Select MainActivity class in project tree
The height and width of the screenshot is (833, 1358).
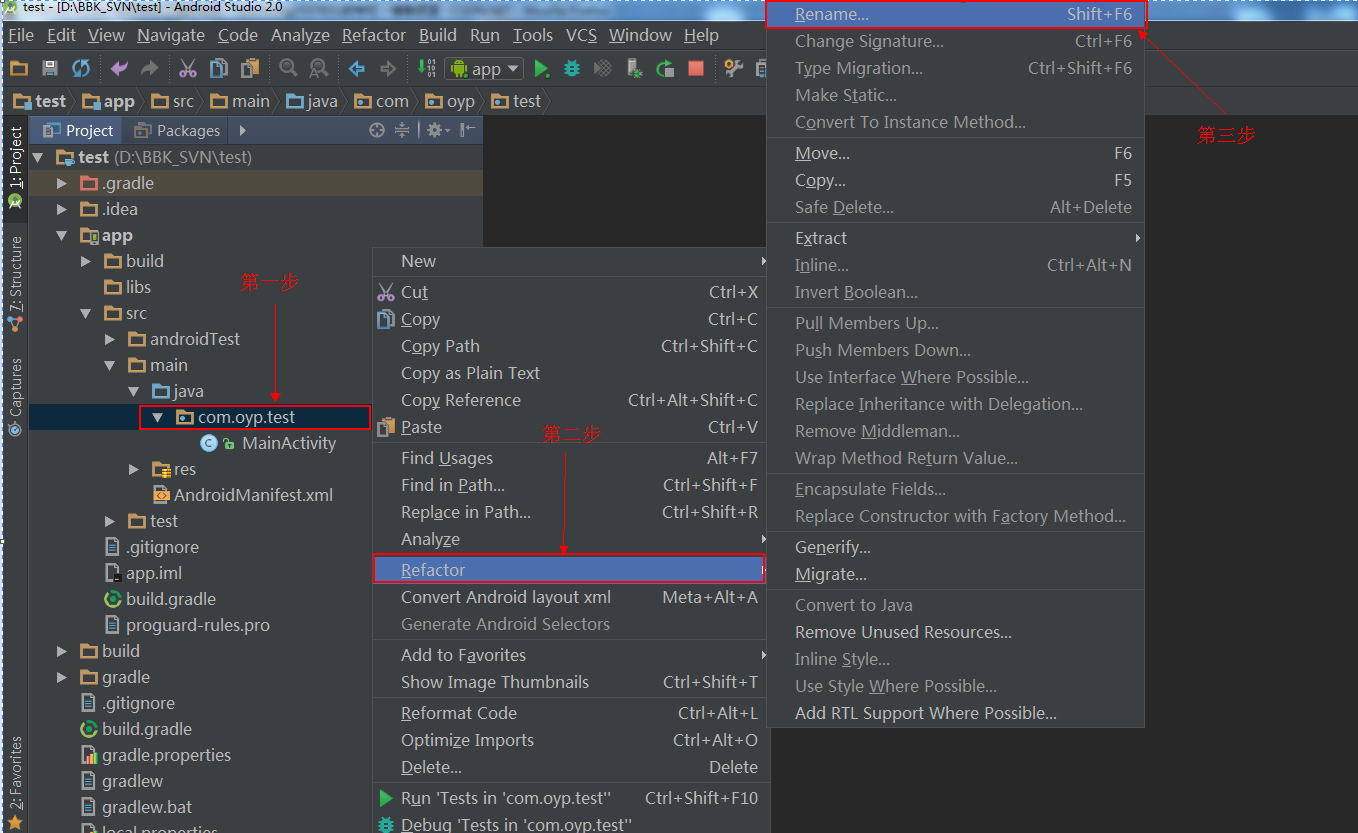(x=268, y=443)
